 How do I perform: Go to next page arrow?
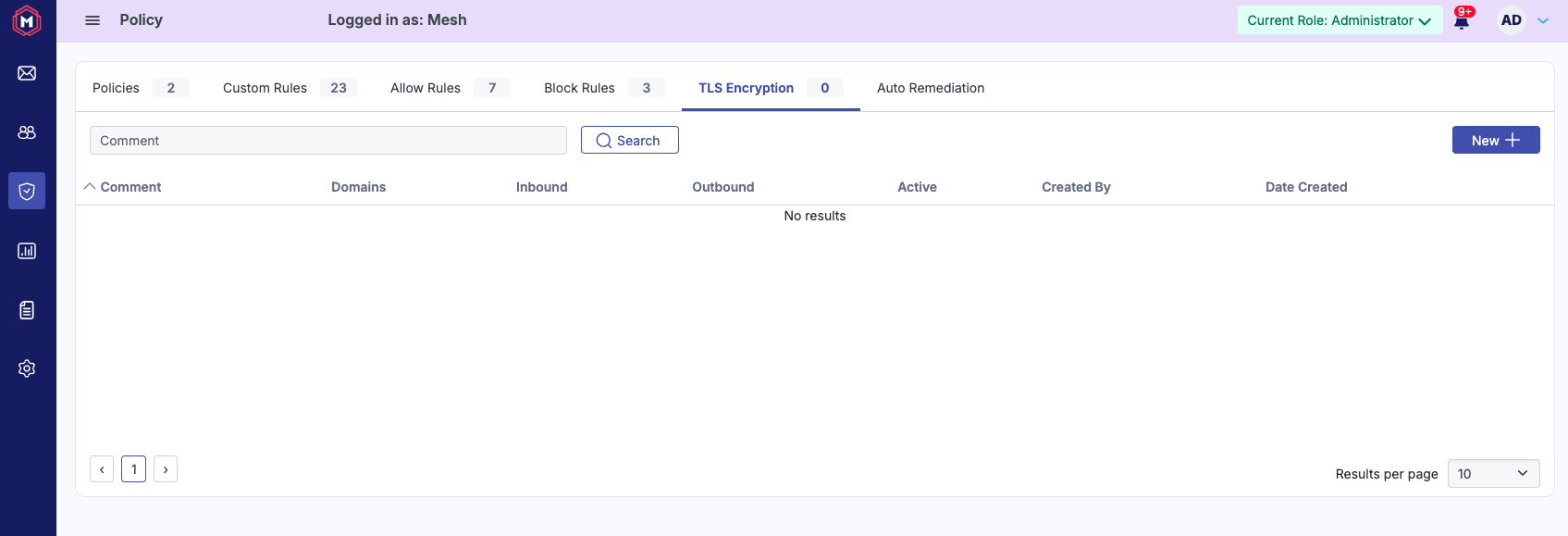pos(166,469)
